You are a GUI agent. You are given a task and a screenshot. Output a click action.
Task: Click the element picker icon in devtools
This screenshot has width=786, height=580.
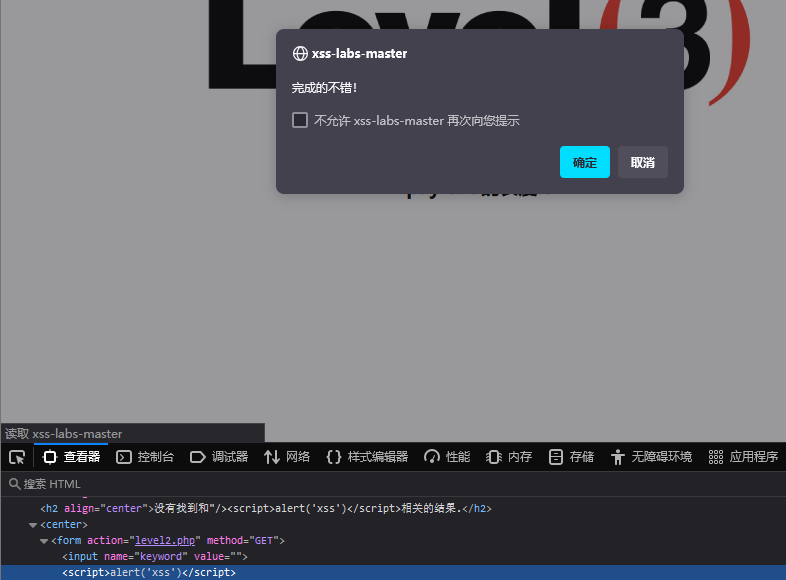tap(17, 457)
